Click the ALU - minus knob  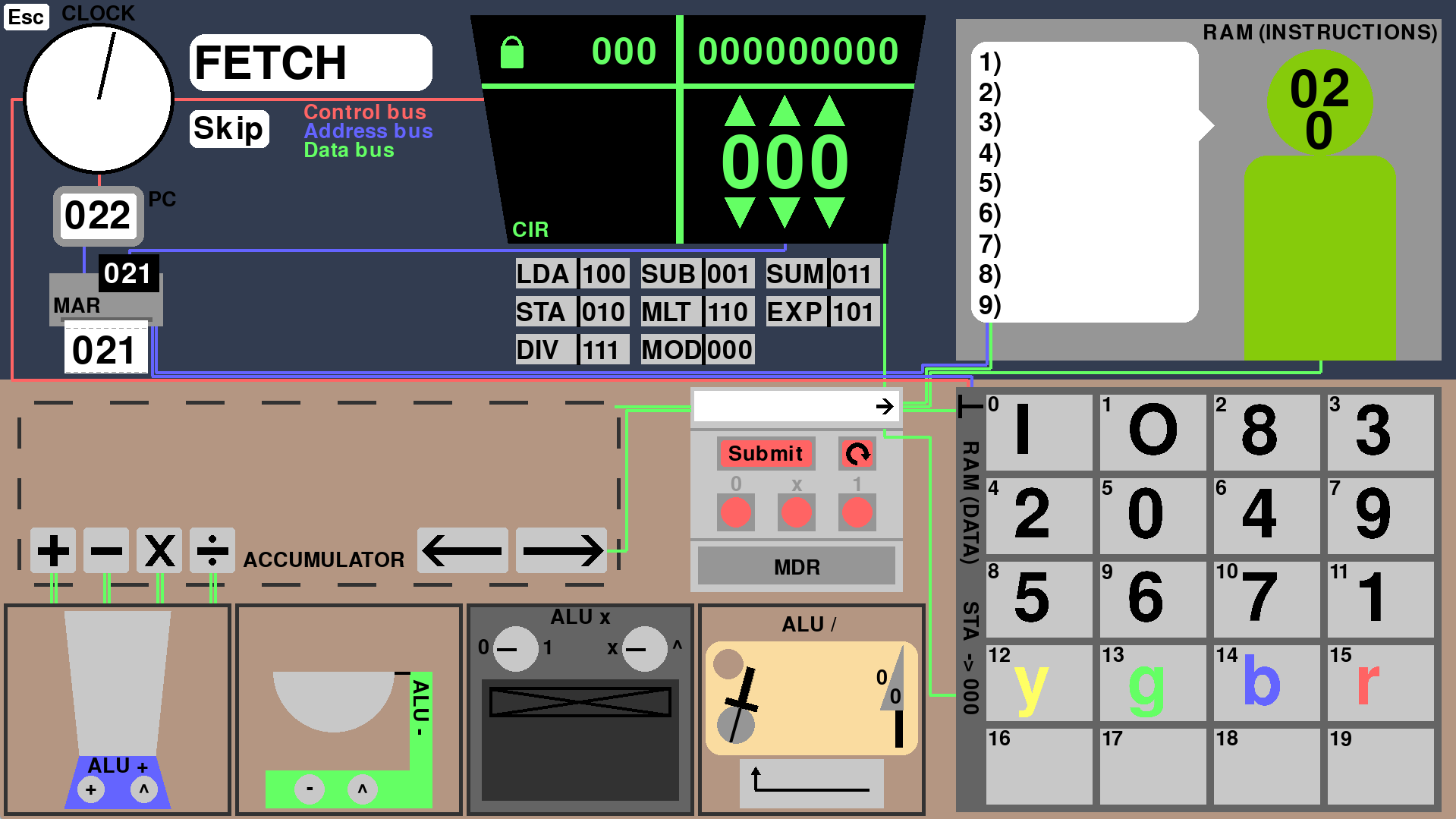click(x=310, y=789)
